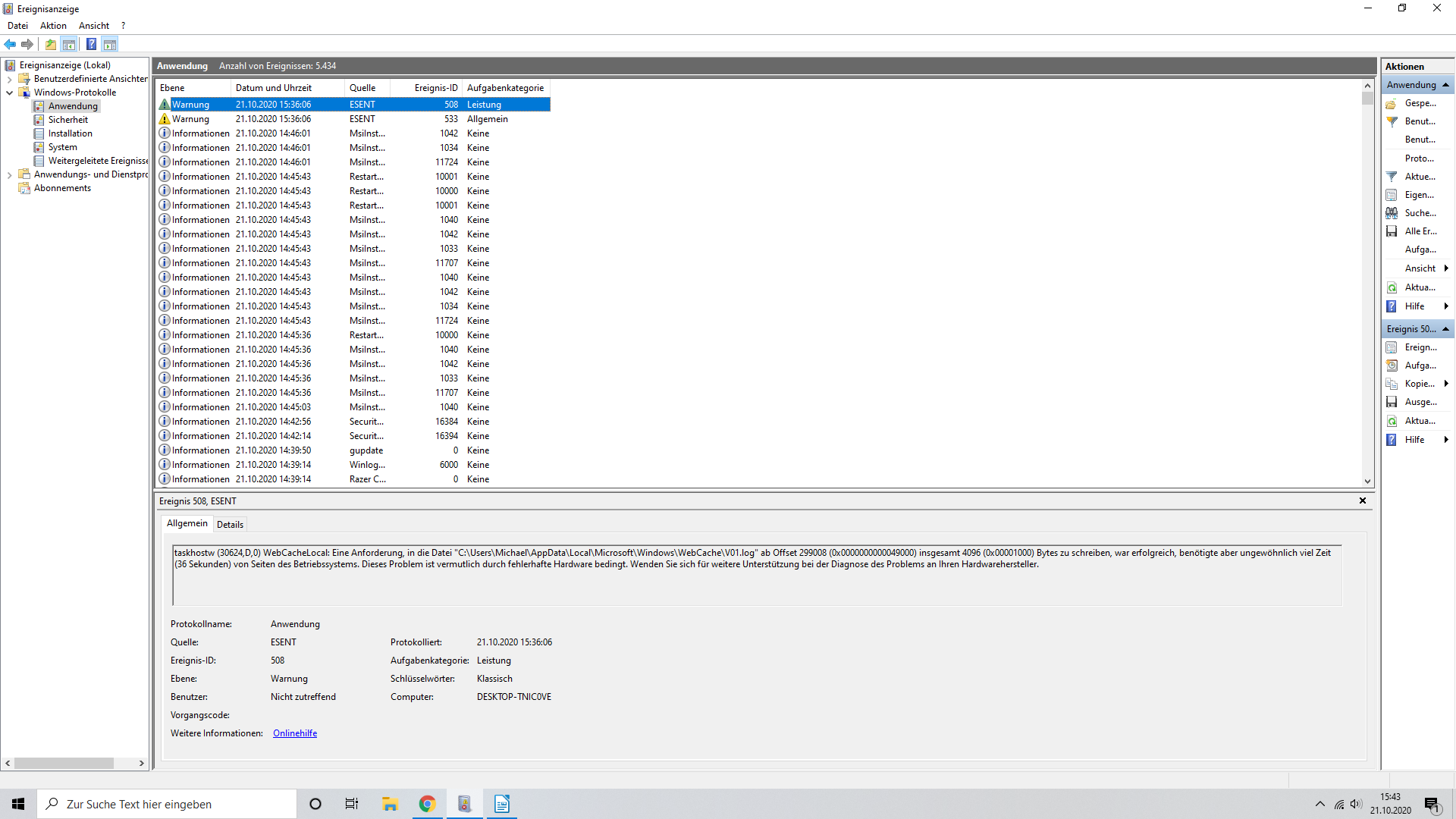Click the blue Back arrow in toolbar

point(10,44)
